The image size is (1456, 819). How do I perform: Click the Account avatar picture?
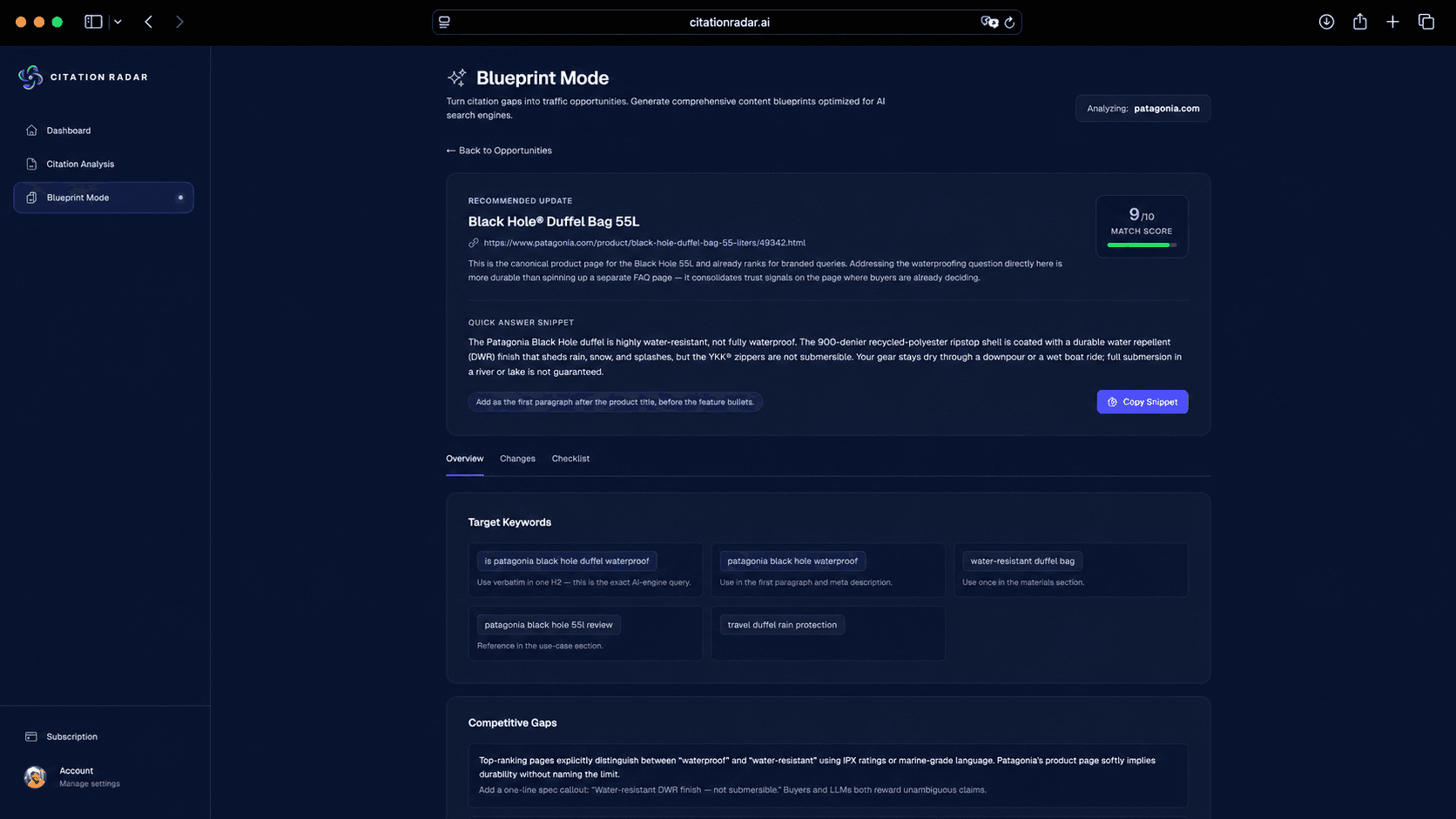click(36, 777)
